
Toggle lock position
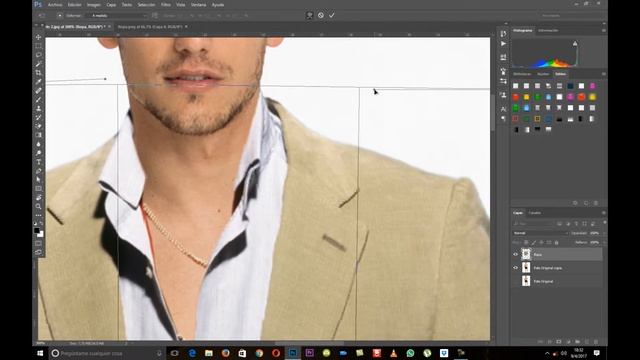[541, 242]
